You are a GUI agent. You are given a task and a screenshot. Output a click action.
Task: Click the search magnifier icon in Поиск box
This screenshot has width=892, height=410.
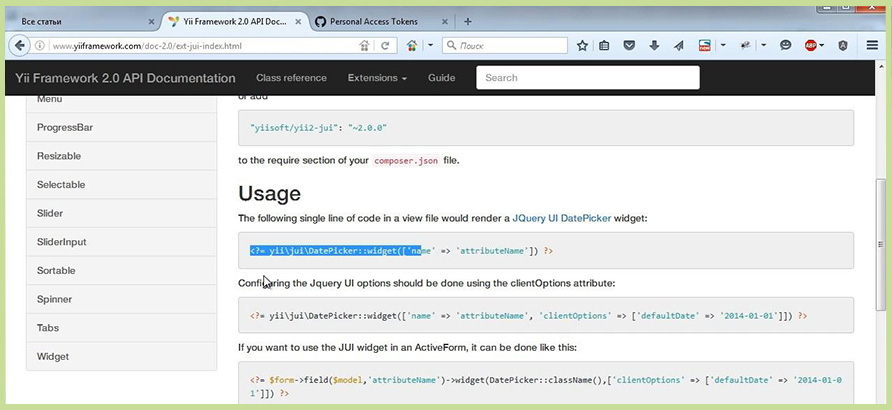(451, 46)
